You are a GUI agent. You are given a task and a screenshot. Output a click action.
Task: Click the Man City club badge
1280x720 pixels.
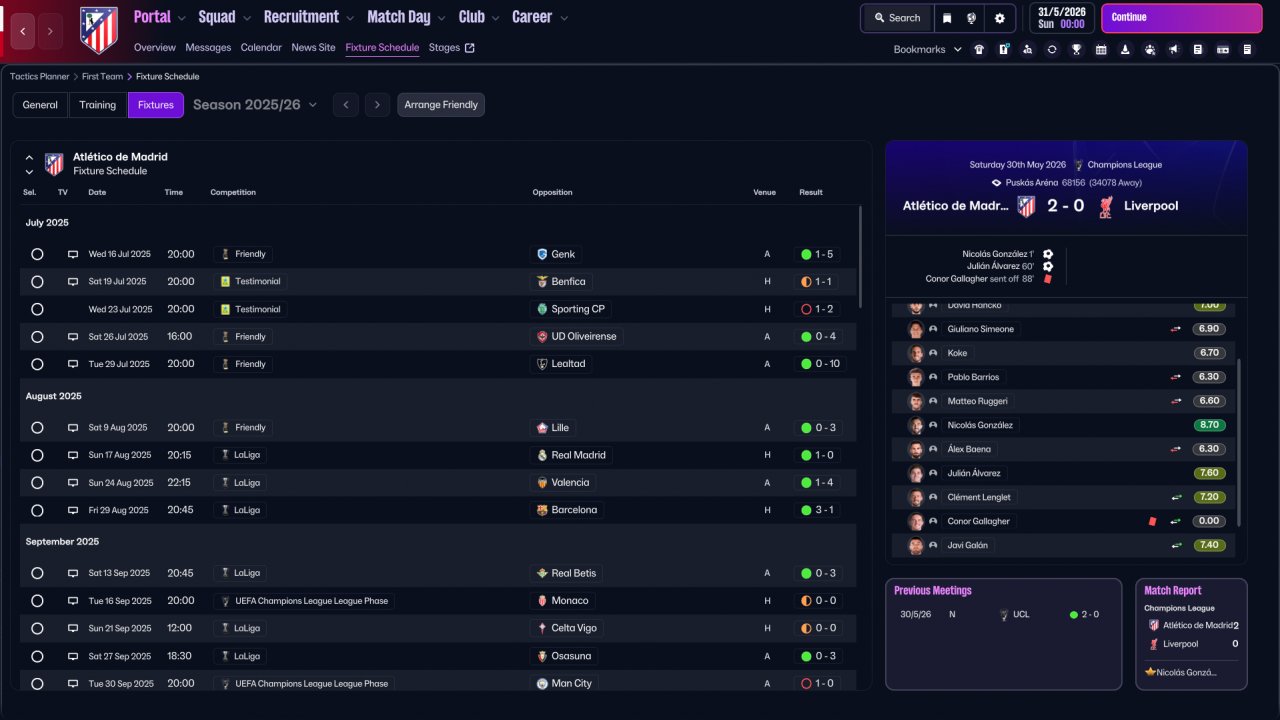click(x=542, y=684)
